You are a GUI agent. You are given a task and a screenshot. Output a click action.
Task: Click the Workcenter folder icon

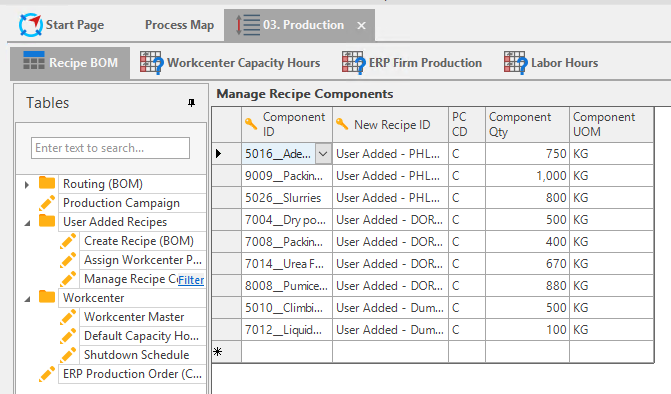(47, 297)
